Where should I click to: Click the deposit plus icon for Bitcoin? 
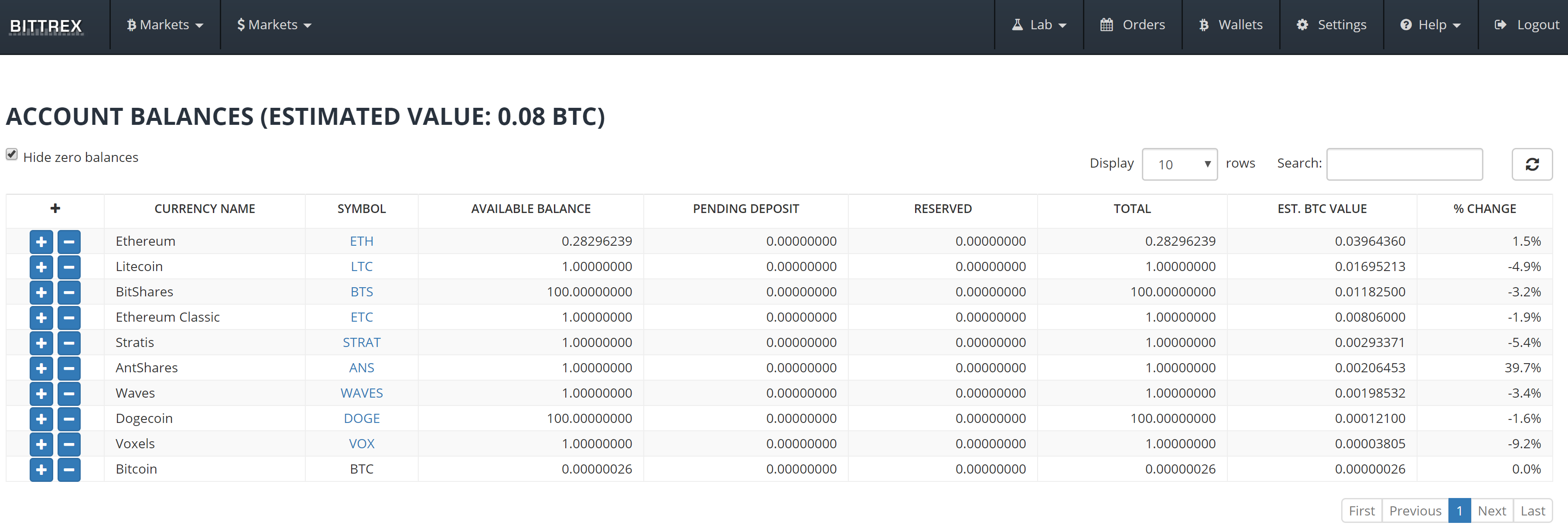point(41,469)
